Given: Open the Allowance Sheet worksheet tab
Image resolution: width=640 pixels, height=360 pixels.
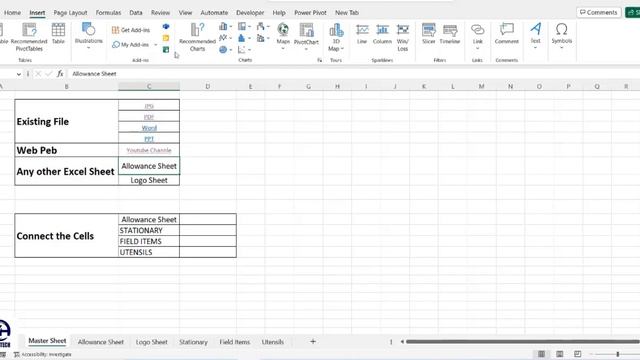Looking at the screenshot, I should click(x=100, y=342).
